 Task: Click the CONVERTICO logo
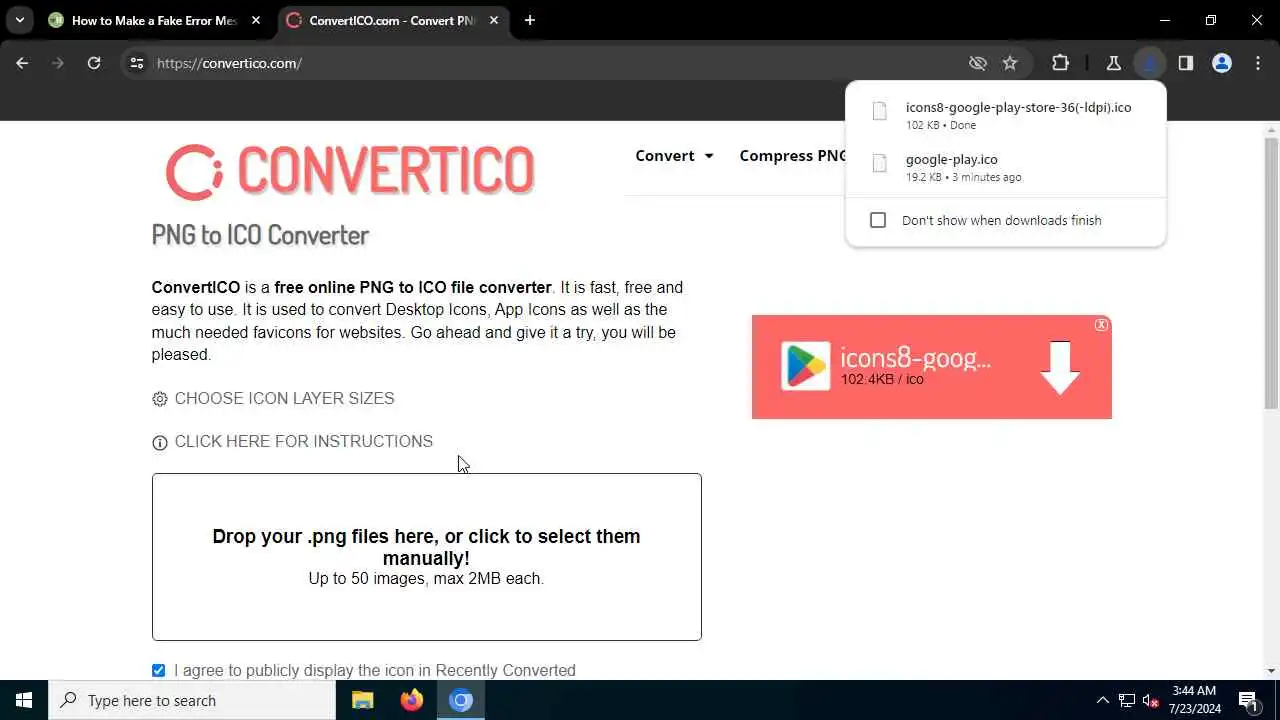(x=350, y=172)
